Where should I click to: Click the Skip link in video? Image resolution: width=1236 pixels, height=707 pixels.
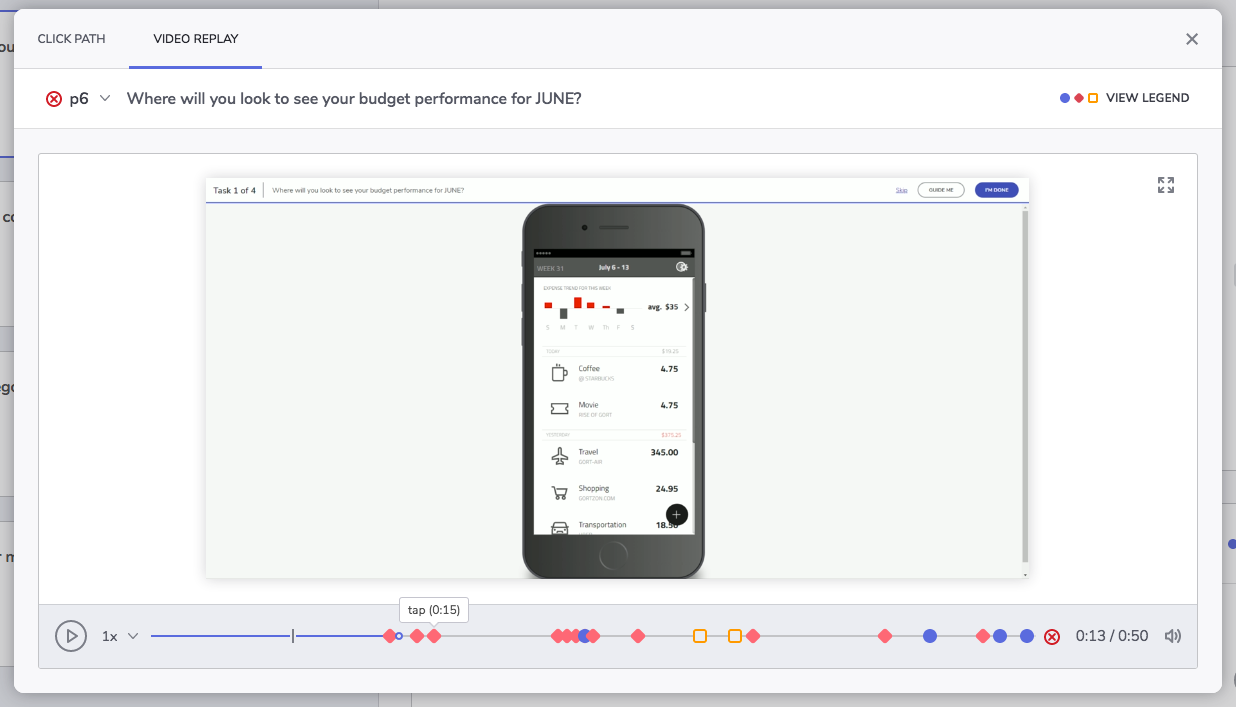click(901, 190)
